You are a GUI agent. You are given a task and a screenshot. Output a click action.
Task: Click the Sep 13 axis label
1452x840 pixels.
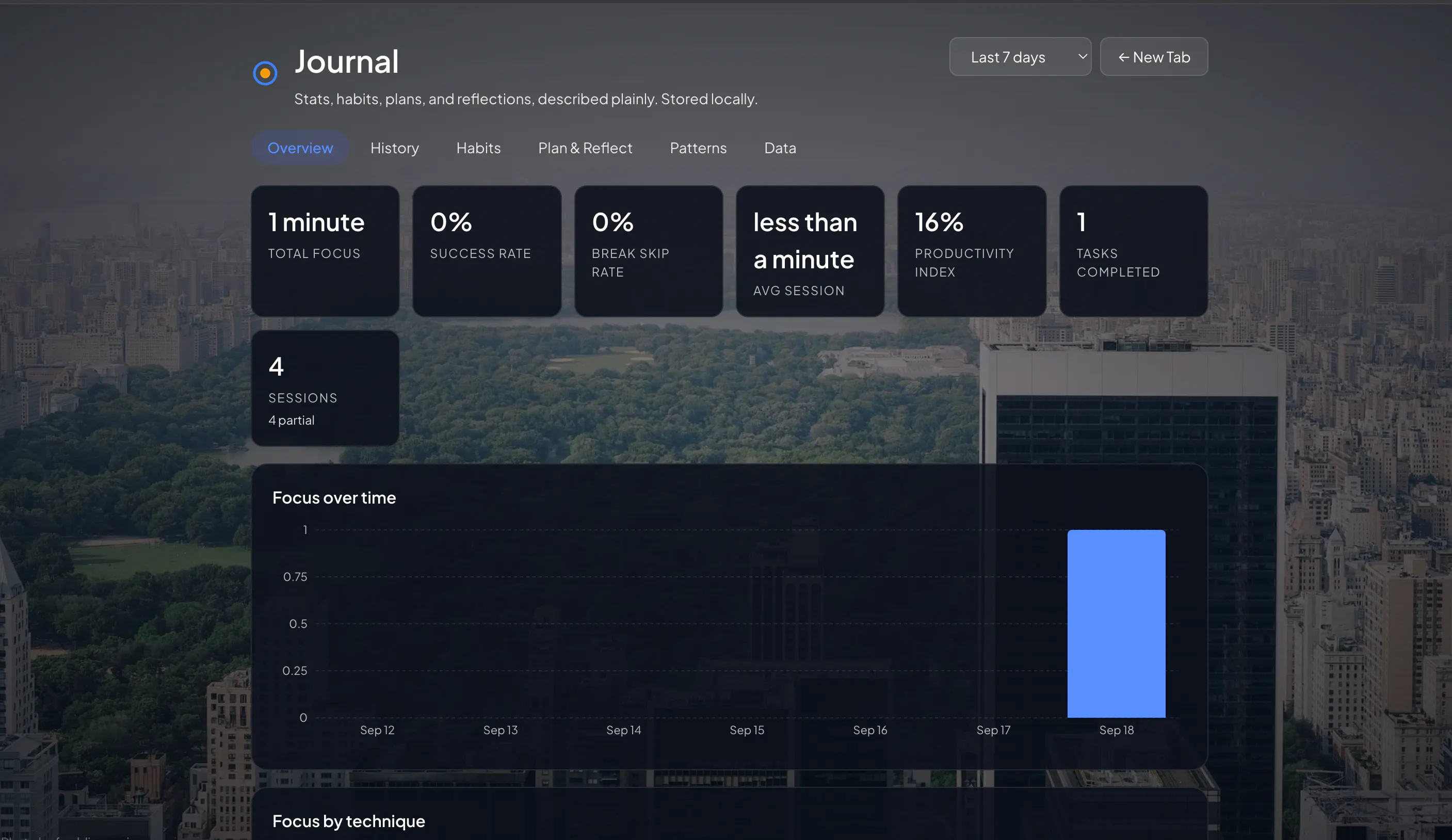coord(501,731)
